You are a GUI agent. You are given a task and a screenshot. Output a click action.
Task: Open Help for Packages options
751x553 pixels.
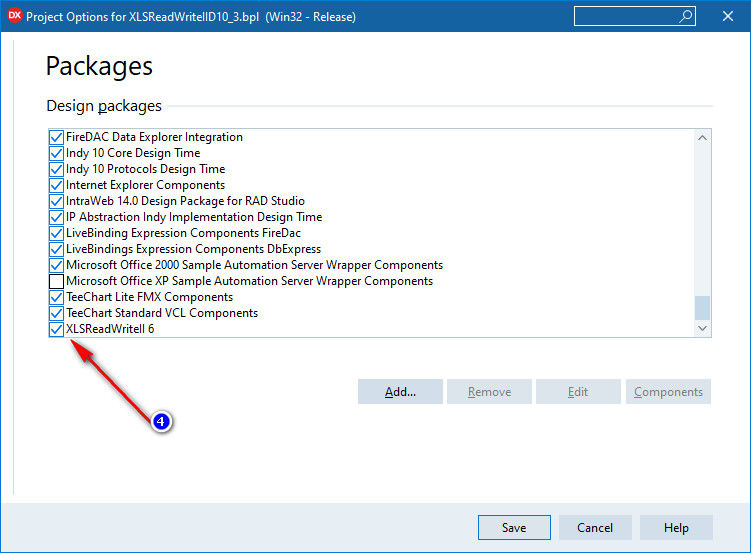tap(676, 528)
